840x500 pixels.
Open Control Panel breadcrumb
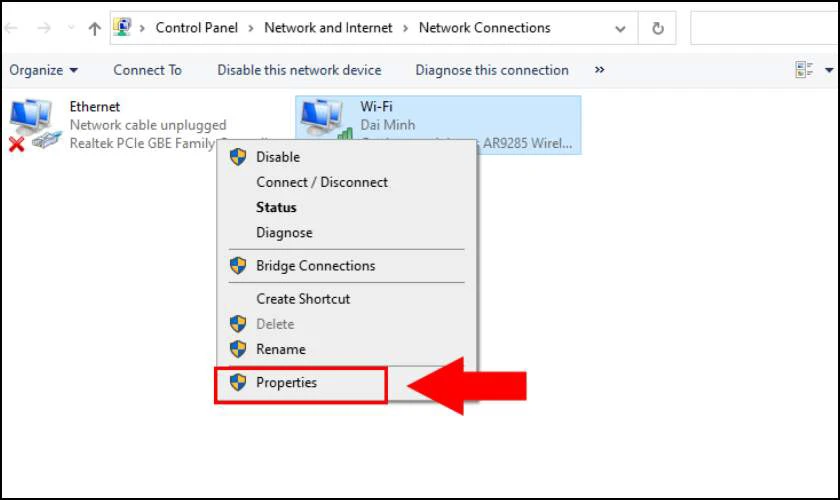[x=197, y=28]
